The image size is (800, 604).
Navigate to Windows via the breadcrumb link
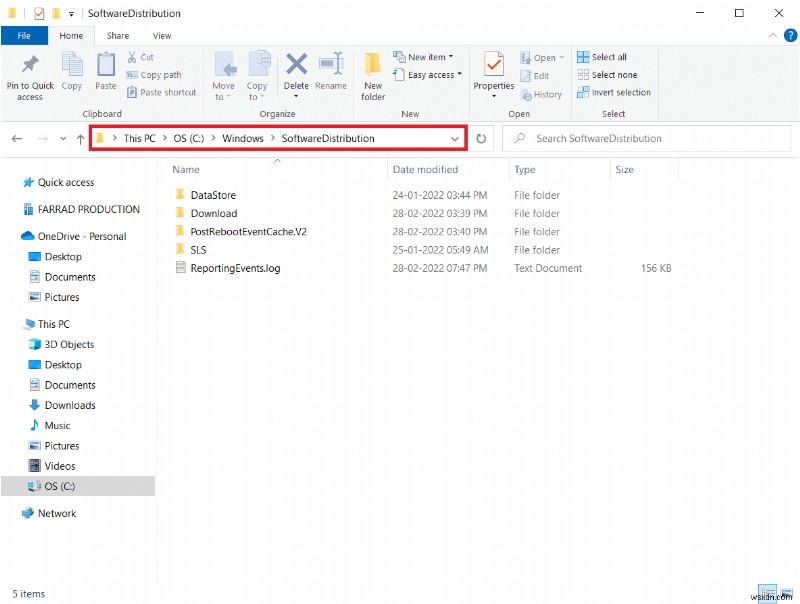(x=242, y=138)
